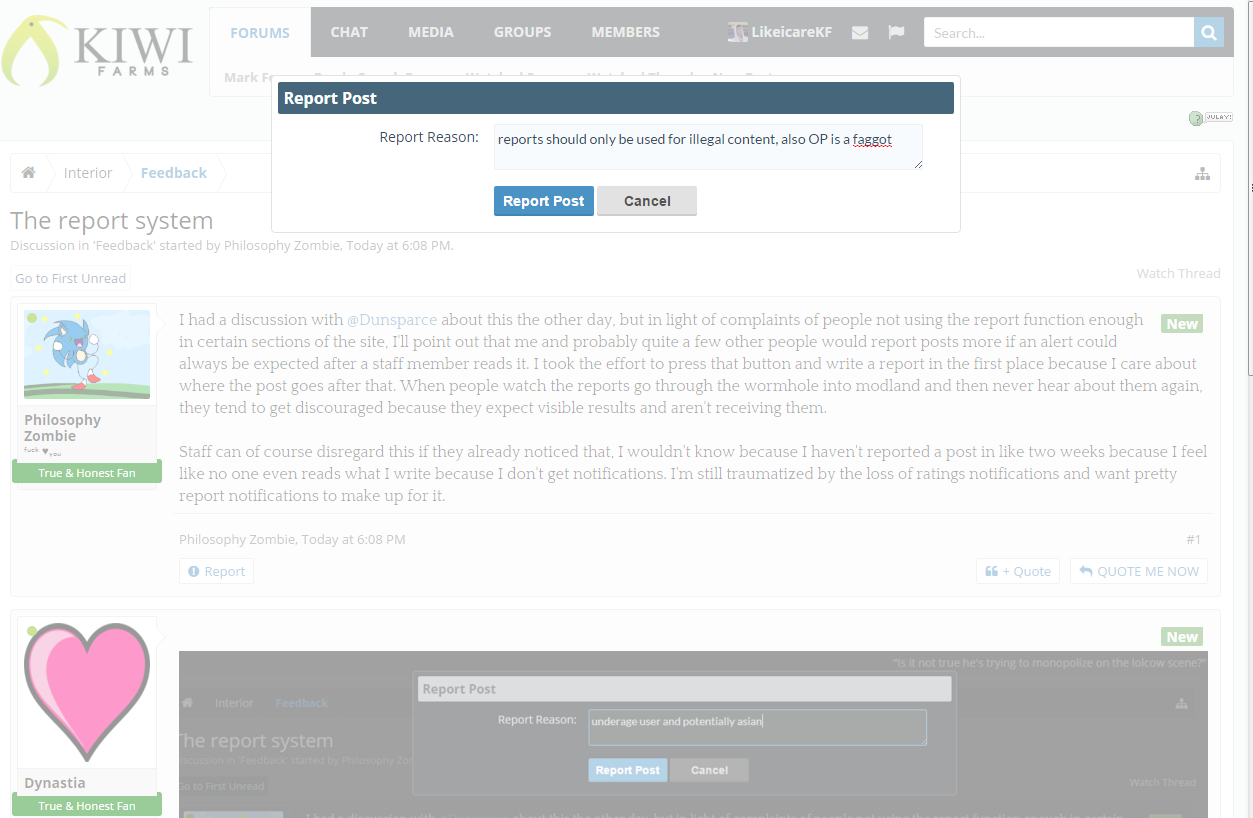
Task: Click the + Quote button
Action: (x=1018, y=571)
